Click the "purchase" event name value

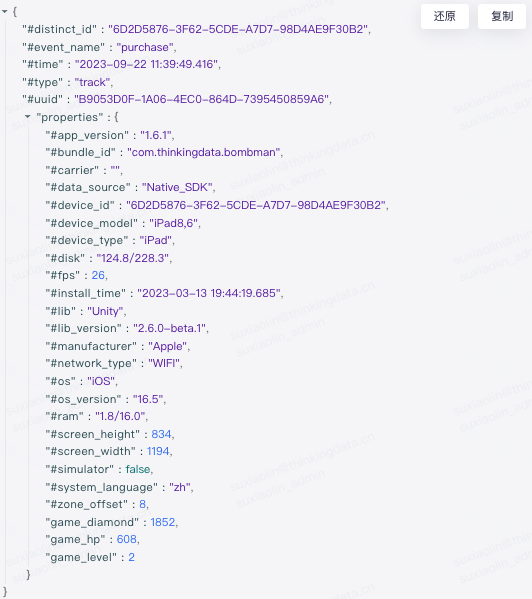[x=145, y=47]
